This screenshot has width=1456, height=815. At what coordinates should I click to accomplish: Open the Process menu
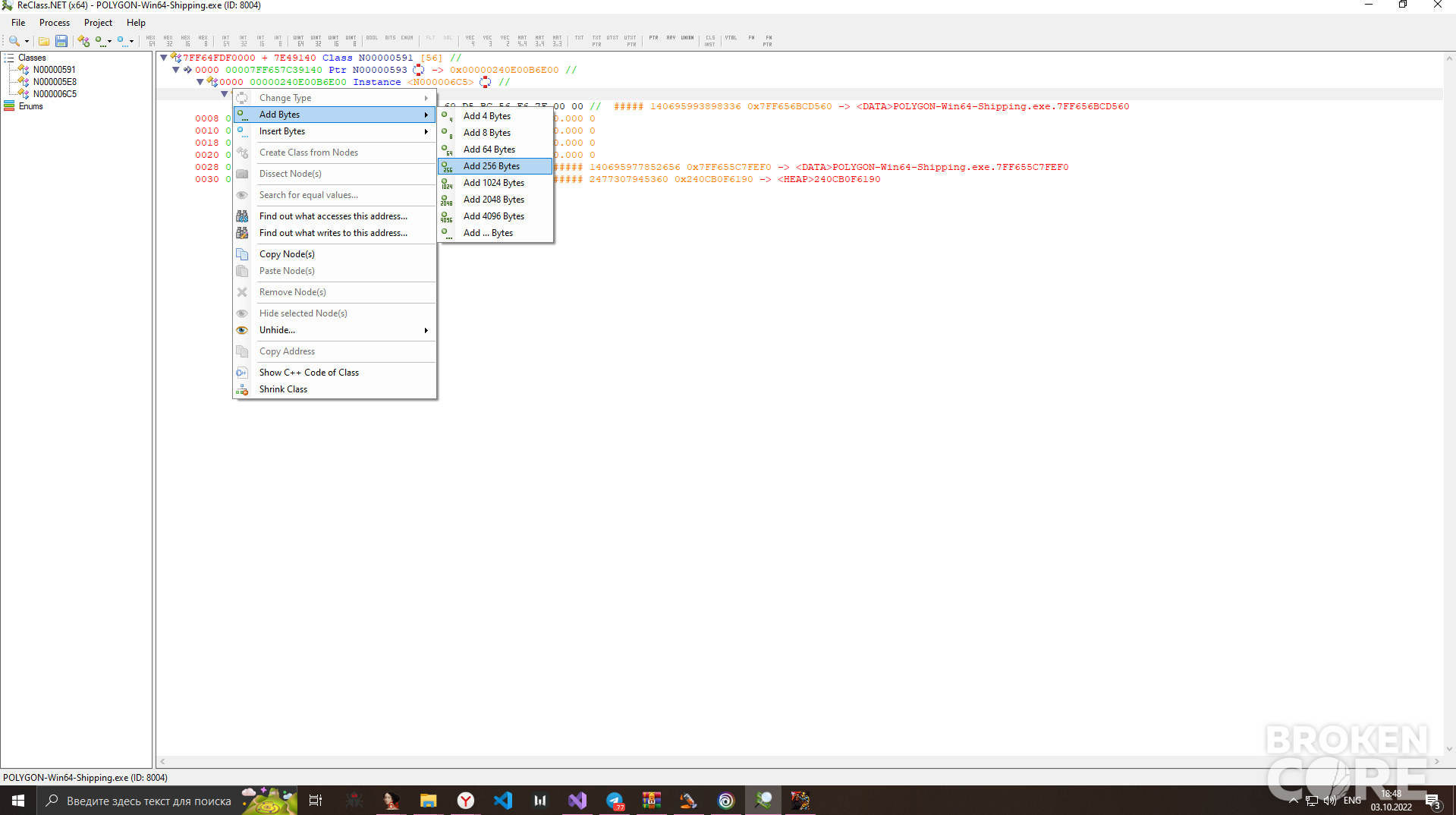55,23
